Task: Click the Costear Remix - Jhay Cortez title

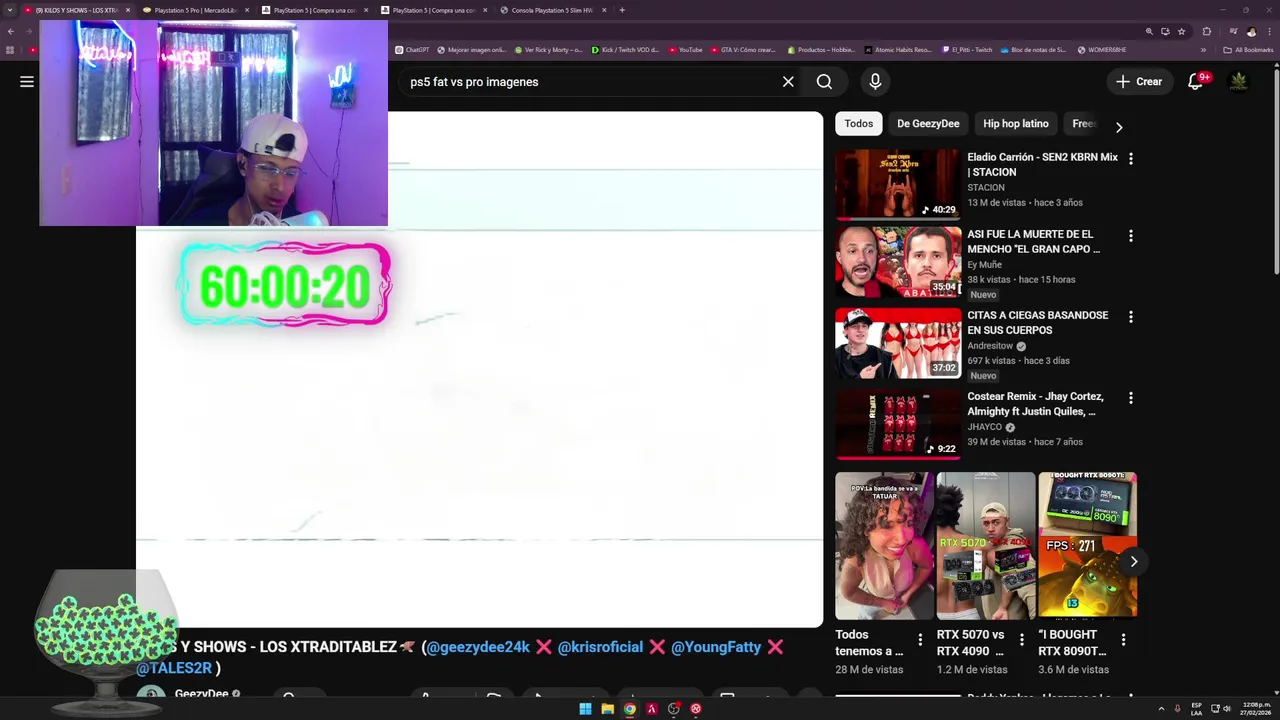Action: (x=1035, y=404)
